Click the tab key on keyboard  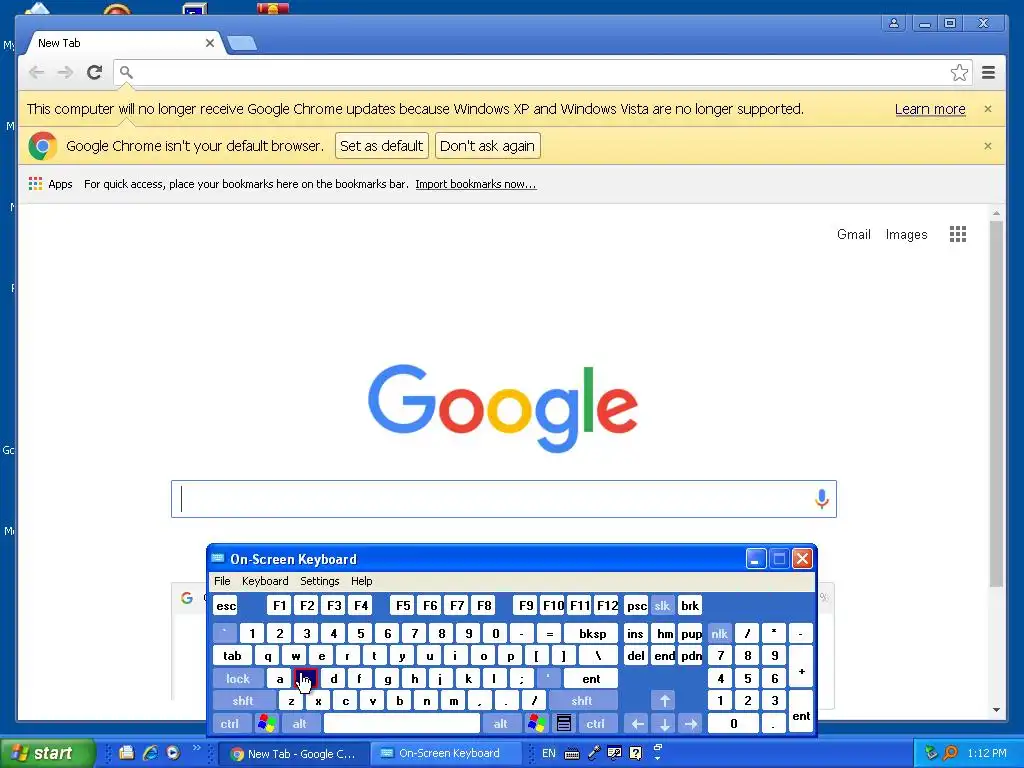(x=232, y=656)
